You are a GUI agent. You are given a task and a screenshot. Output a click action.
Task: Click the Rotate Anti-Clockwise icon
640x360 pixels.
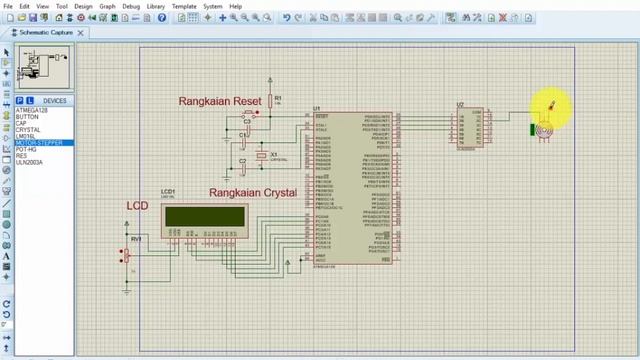(6, 314)
